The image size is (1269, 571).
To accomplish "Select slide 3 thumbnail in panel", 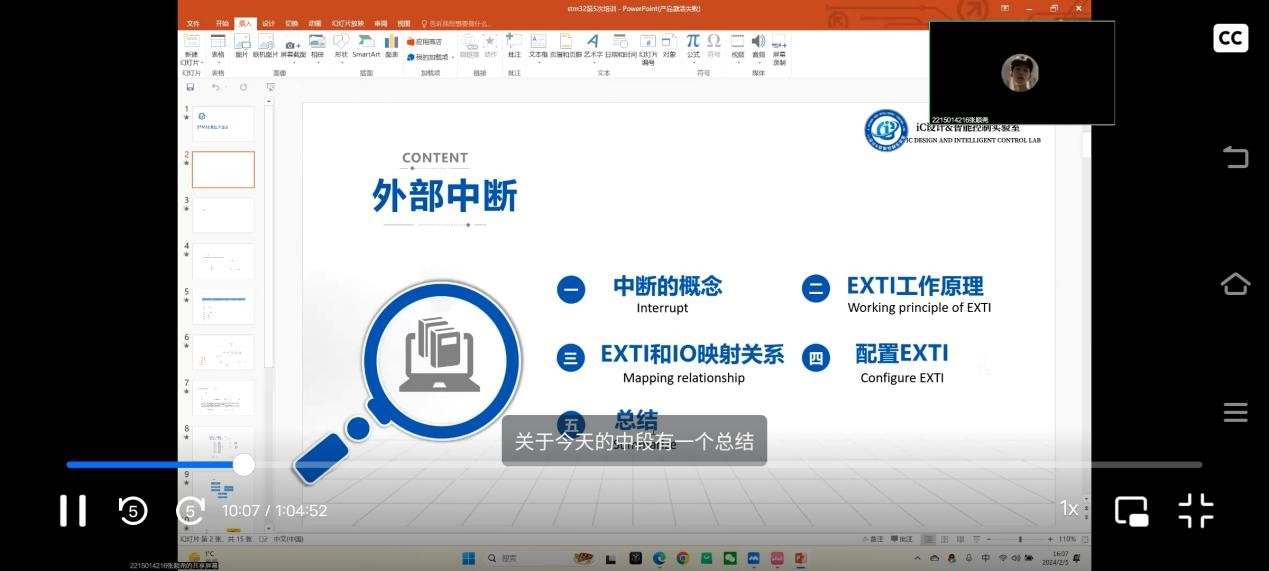I will coord(223,215).
